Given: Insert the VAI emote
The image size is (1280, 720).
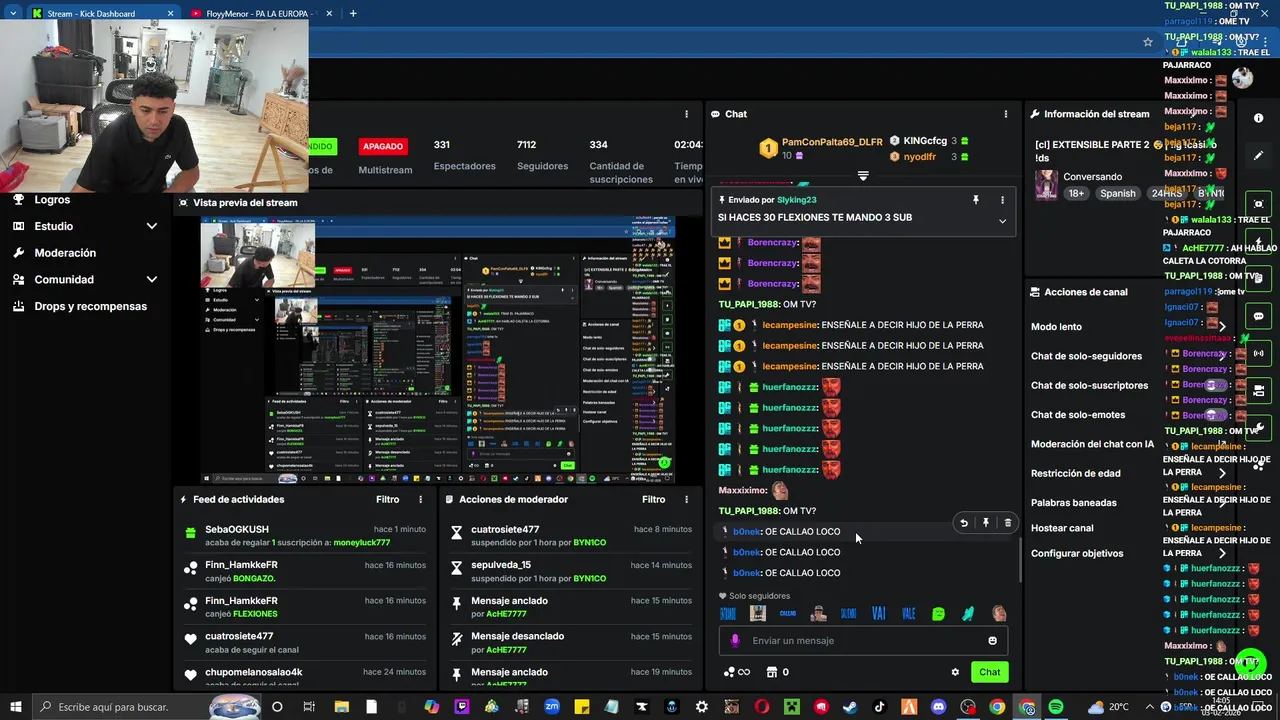Looking at the screenshot, I should click(879, 614).
